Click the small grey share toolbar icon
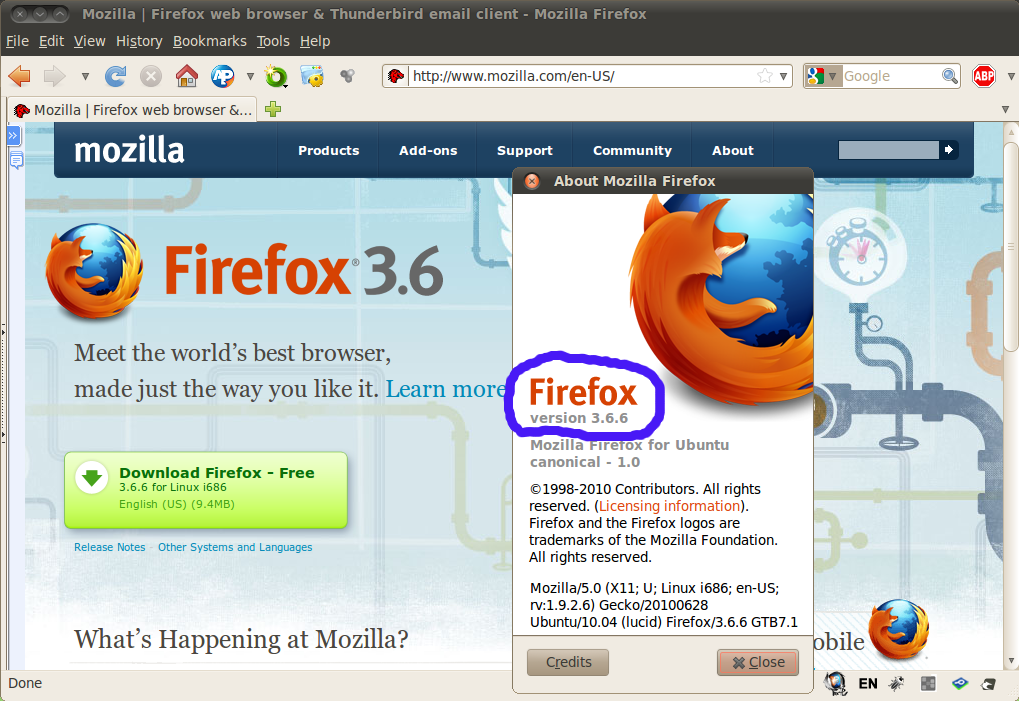 coord(348,76)
